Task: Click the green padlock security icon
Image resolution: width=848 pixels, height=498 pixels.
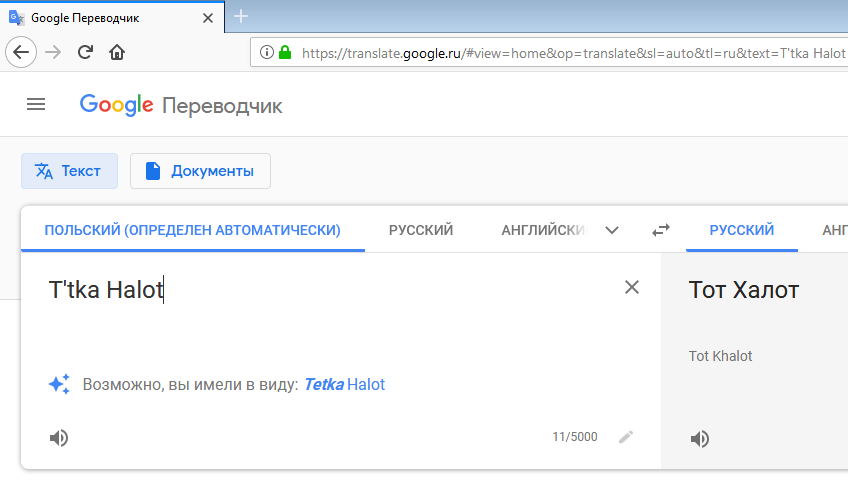Action: (285, 52)
